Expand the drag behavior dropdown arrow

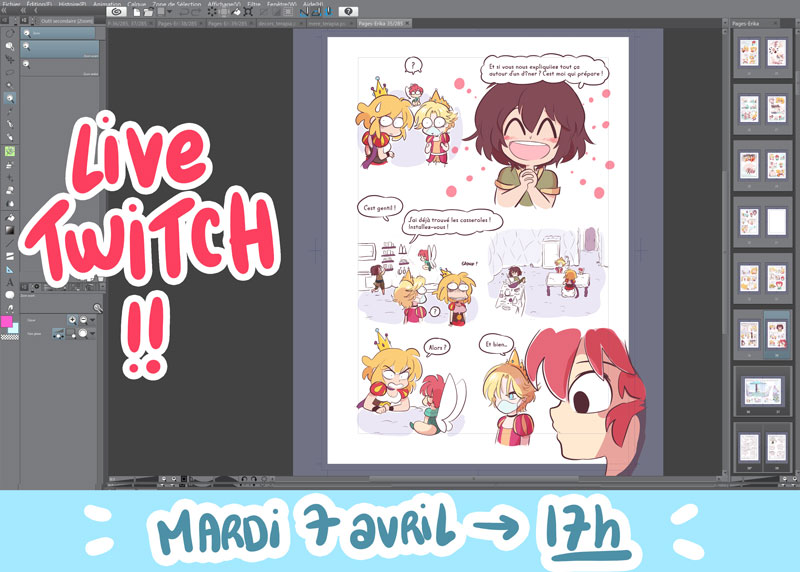(x=93, y=334)
